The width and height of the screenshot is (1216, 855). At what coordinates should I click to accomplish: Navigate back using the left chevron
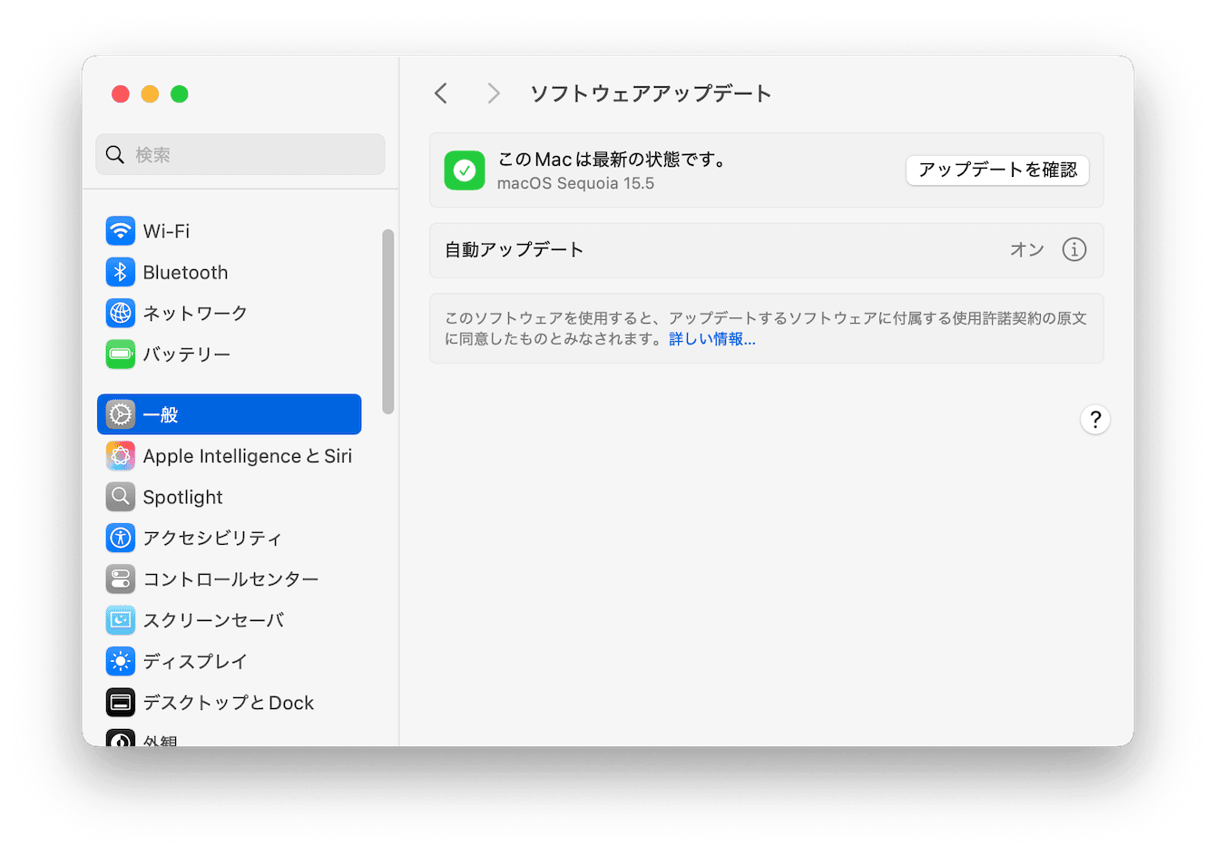pos(440,93)
